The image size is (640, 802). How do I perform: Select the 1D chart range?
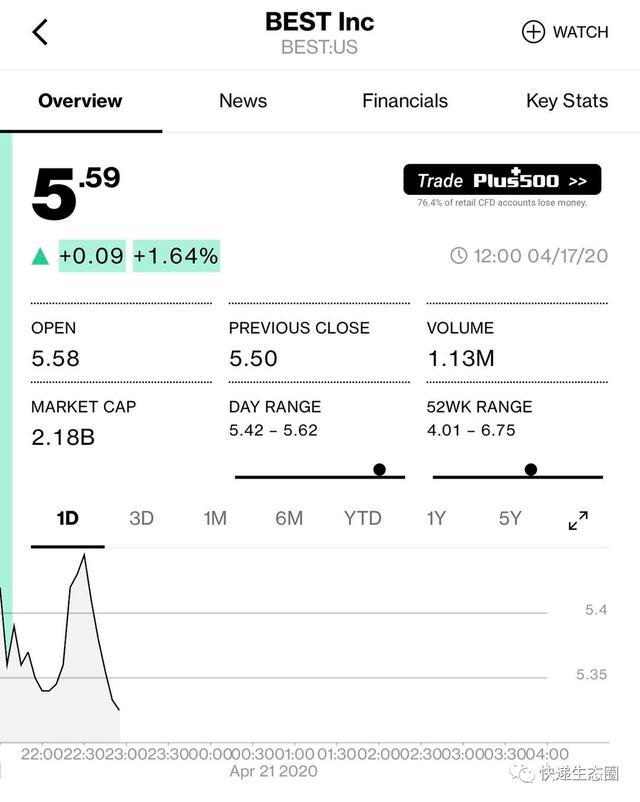tap(67, 518)
